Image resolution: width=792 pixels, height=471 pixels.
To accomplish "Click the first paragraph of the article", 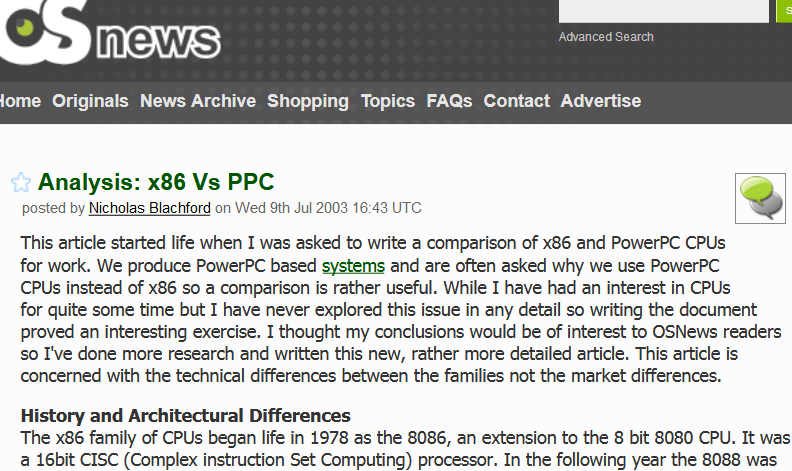I will [x=401, y=309].
